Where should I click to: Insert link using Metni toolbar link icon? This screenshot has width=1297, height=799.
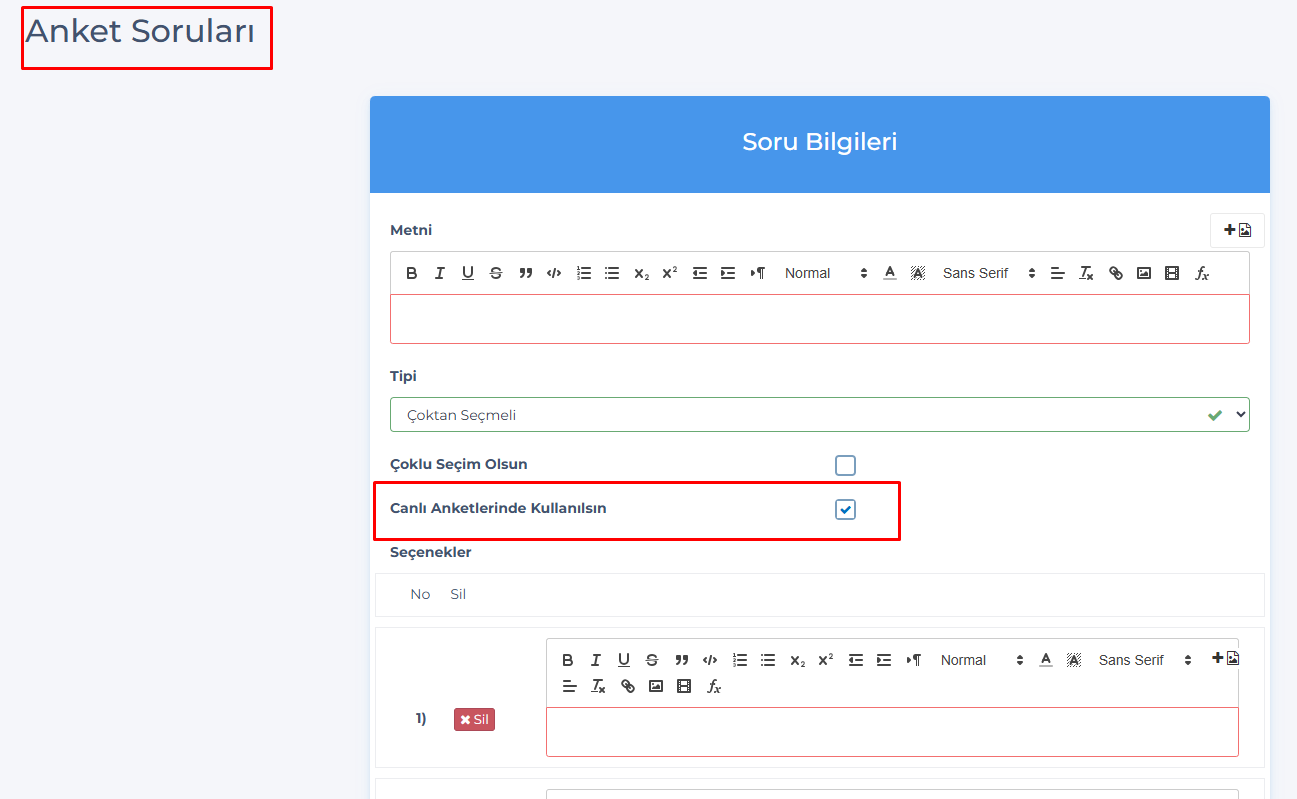point(1116,273)
